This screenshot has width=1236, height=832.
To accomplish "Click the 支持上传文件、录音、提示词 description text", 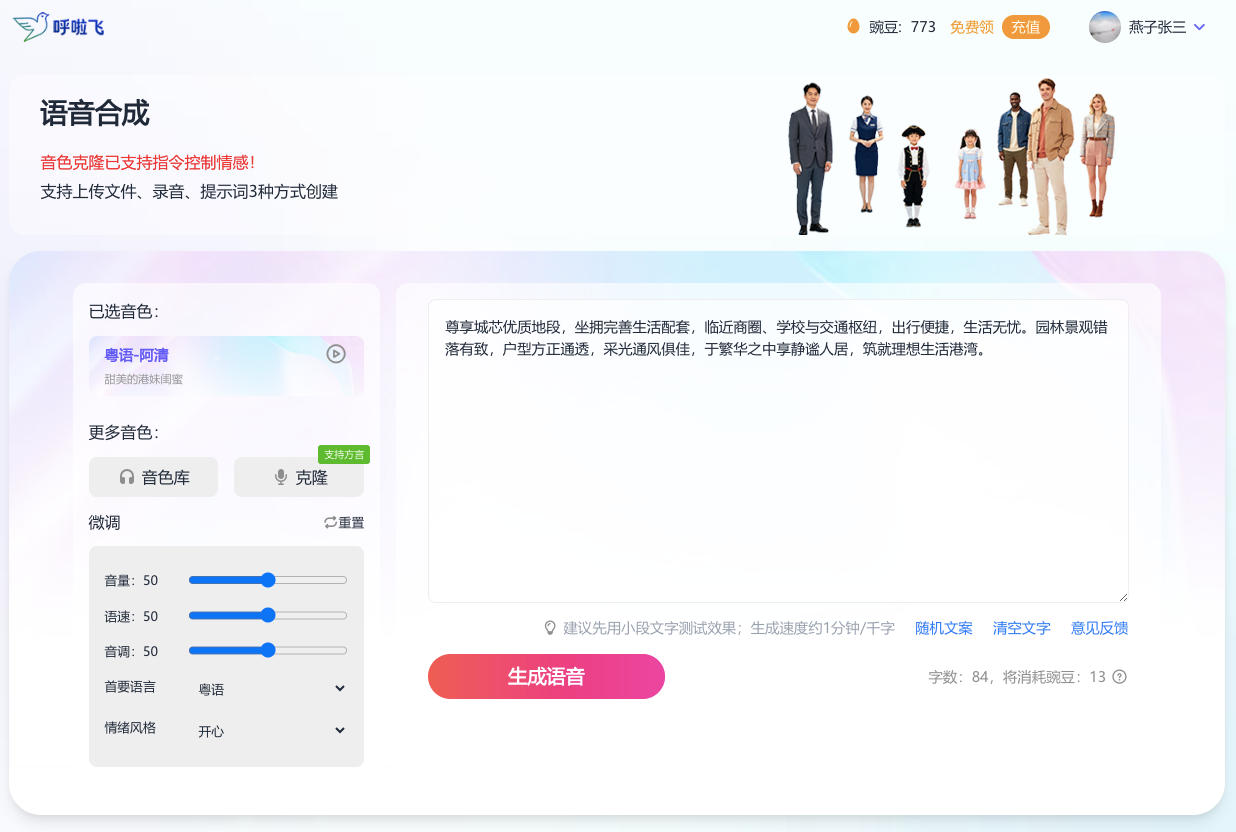I will click(189, 191).
